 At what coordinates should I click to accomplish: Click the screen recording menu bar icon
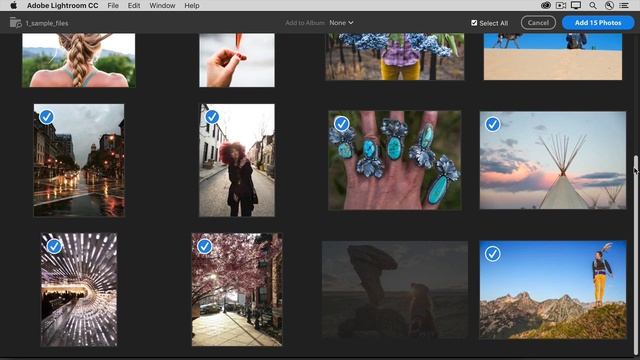[x=561, y=5]
